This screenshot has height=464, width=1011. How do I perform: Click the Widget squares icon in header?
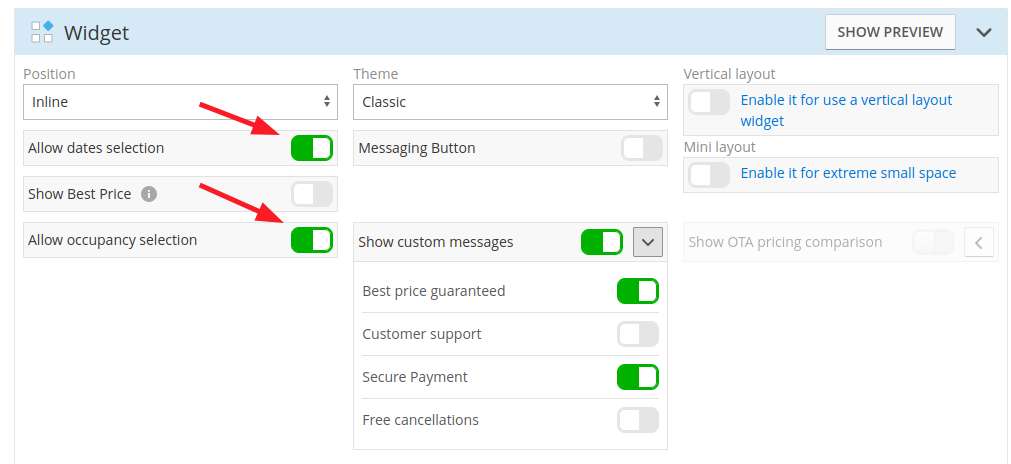click(42, 32)
